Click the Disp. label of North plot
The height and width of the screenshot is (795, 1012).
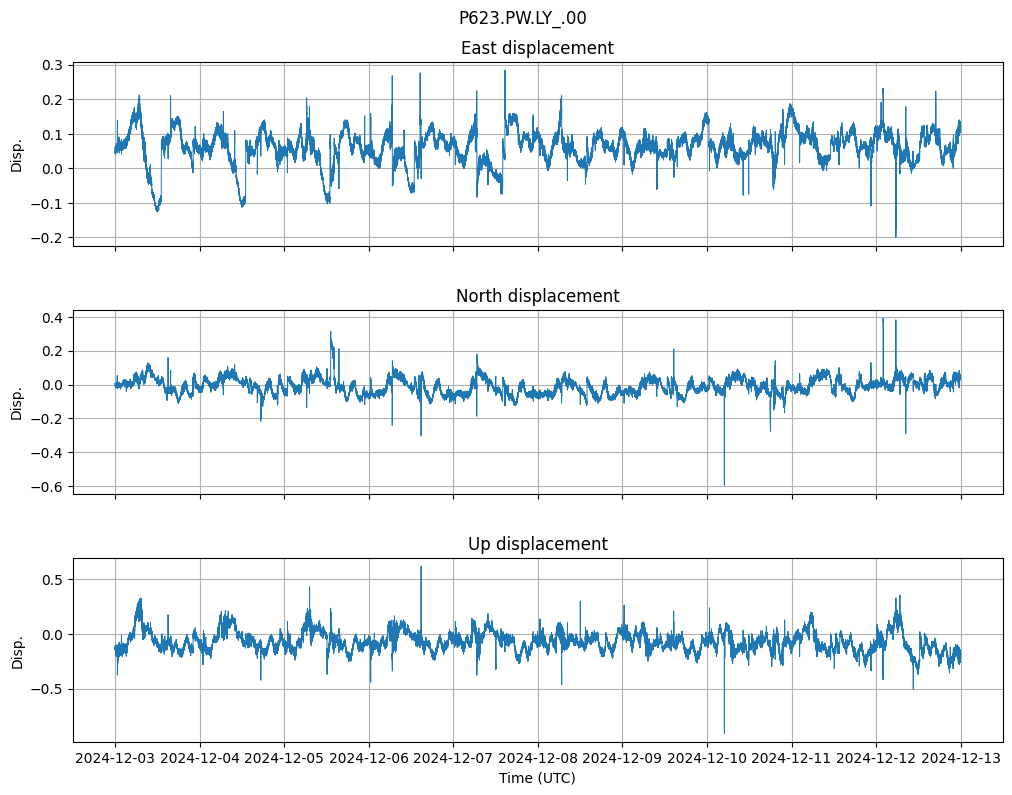point(17,402)
